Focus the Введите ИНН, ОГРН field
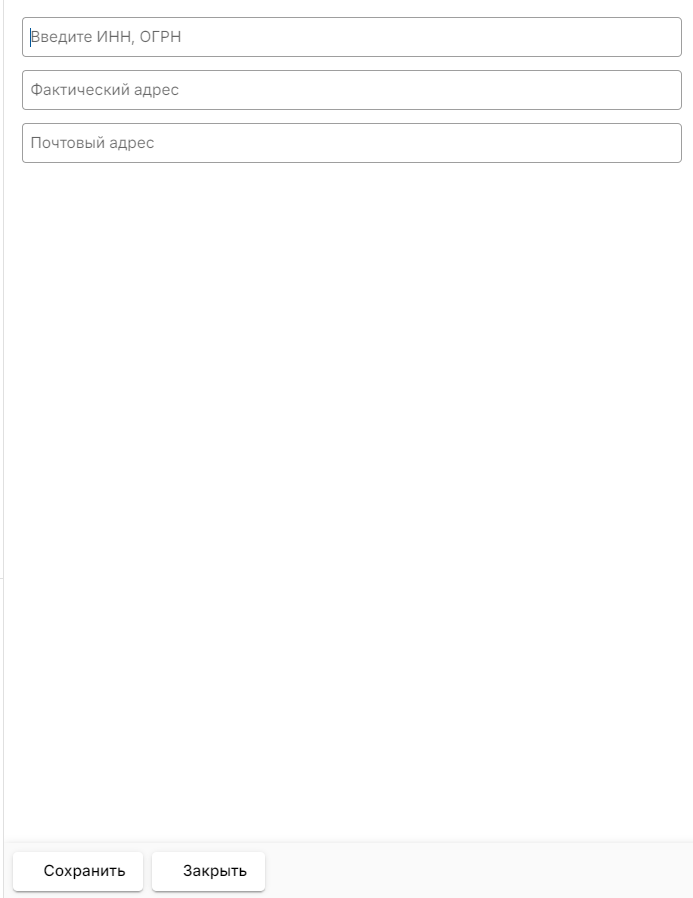693x898 pixels. (352, 37)
